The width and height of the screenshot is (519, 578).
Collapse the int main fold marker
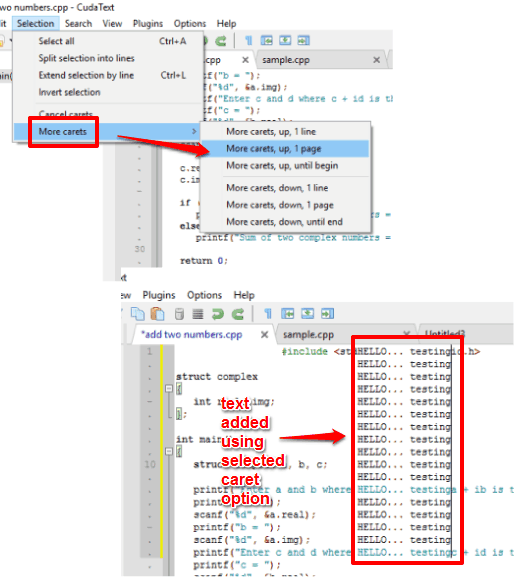(169, 451)
